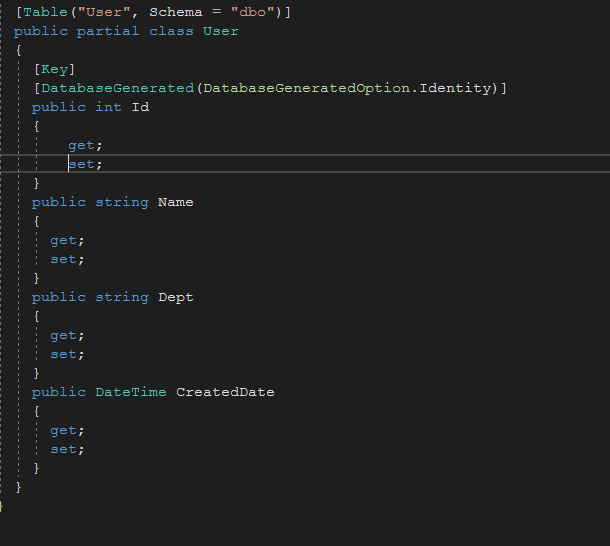Click the Table attribute name
The height and width of the screenshot is (546, 610).
click(46, 12)
